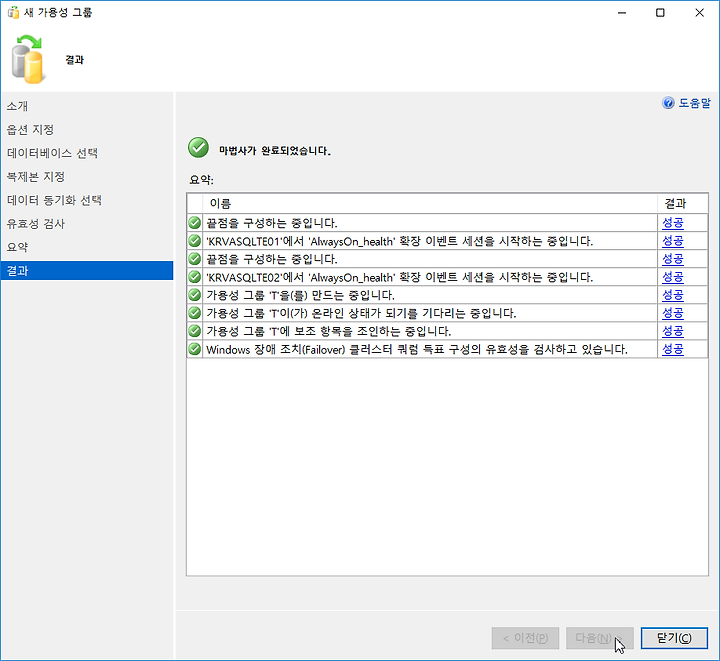The height and width of the screenshot is (661, 720).
Task: Maximize the 새 가용성 그룹 window
Action: (x=660, y=13)
